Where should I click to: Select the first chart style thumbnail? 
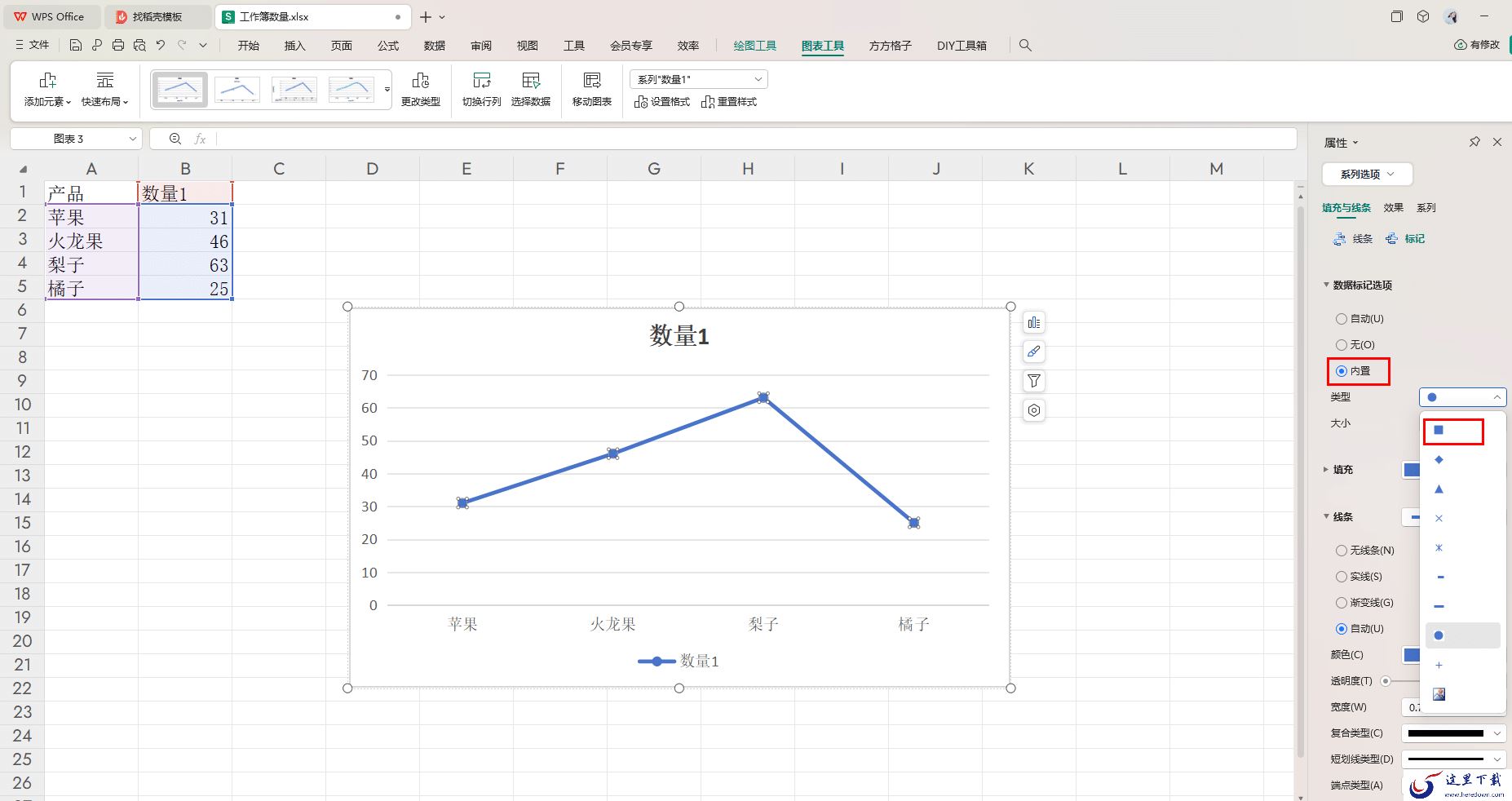[x=179, y=89]
